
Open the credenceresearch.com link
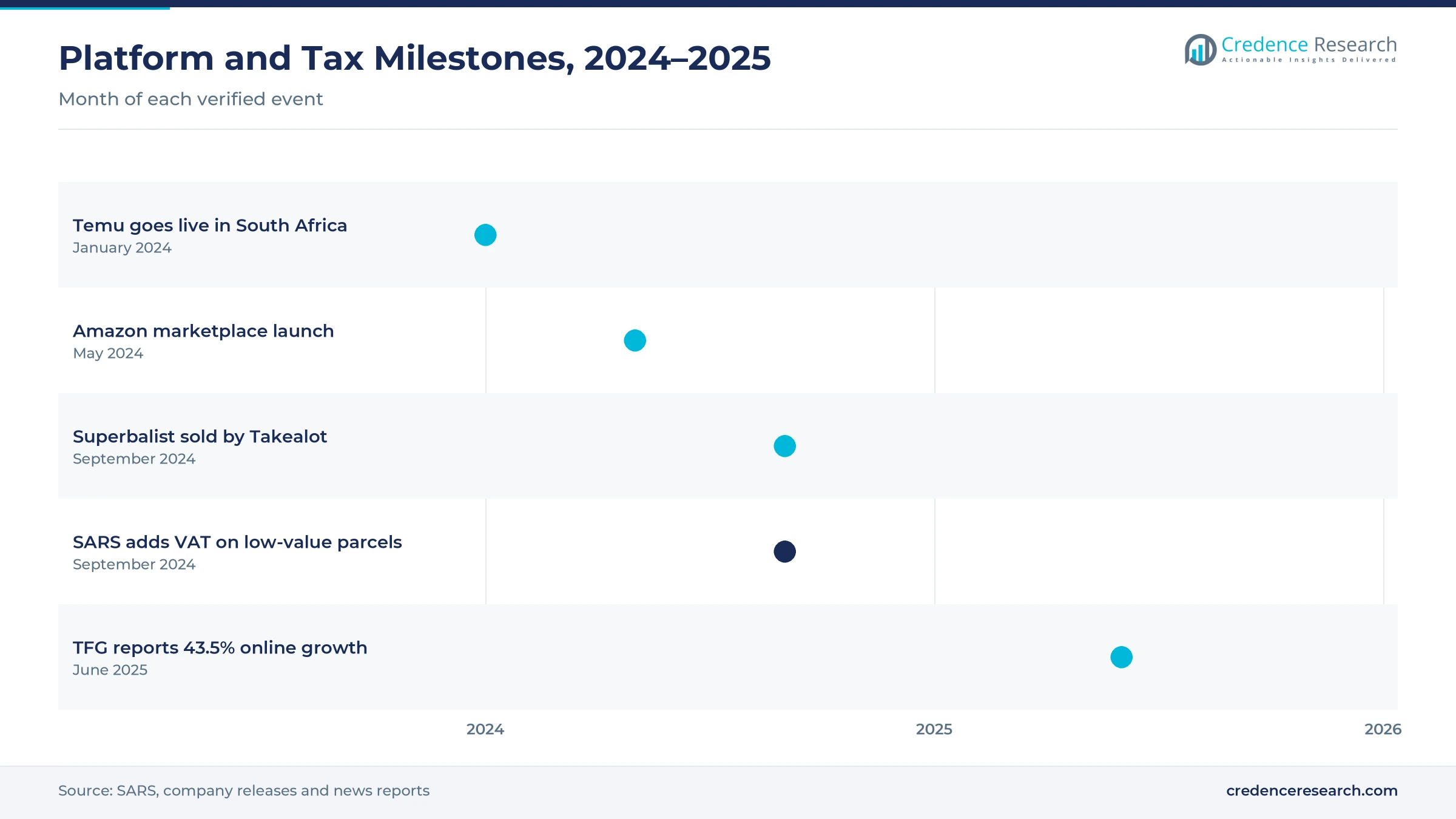pyautogui.click(x=1312, y=790)
